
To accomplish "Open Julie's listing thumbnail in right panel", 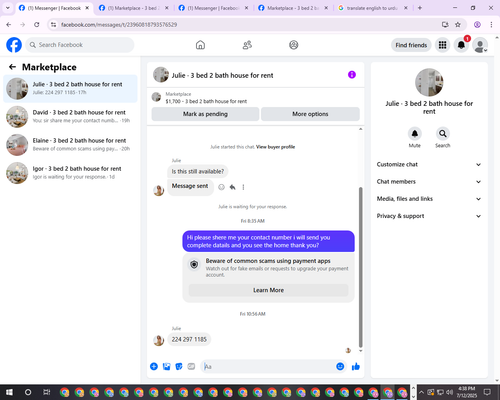I will tap(429, 82).
